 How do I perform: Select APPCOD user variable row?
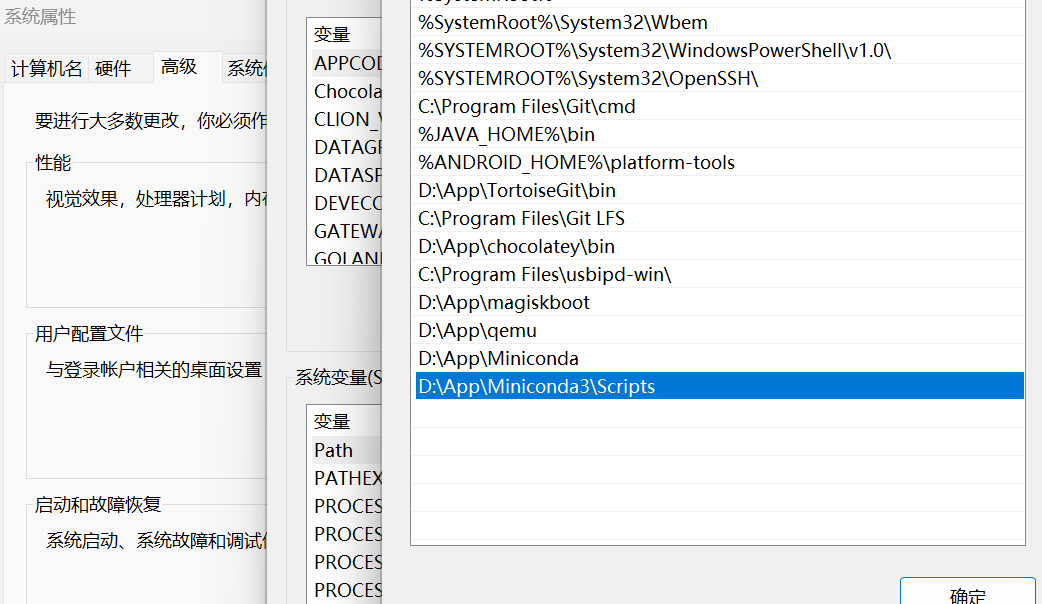point(345,63)
